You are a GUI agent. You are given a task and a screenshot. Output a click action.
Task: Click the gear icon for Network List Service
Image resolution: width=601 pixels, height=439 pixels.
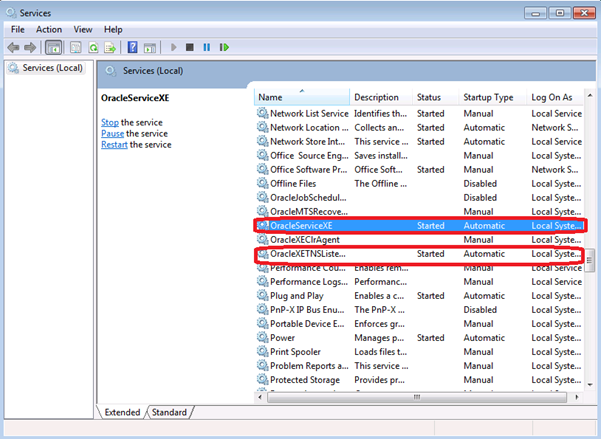pos(263,113)
